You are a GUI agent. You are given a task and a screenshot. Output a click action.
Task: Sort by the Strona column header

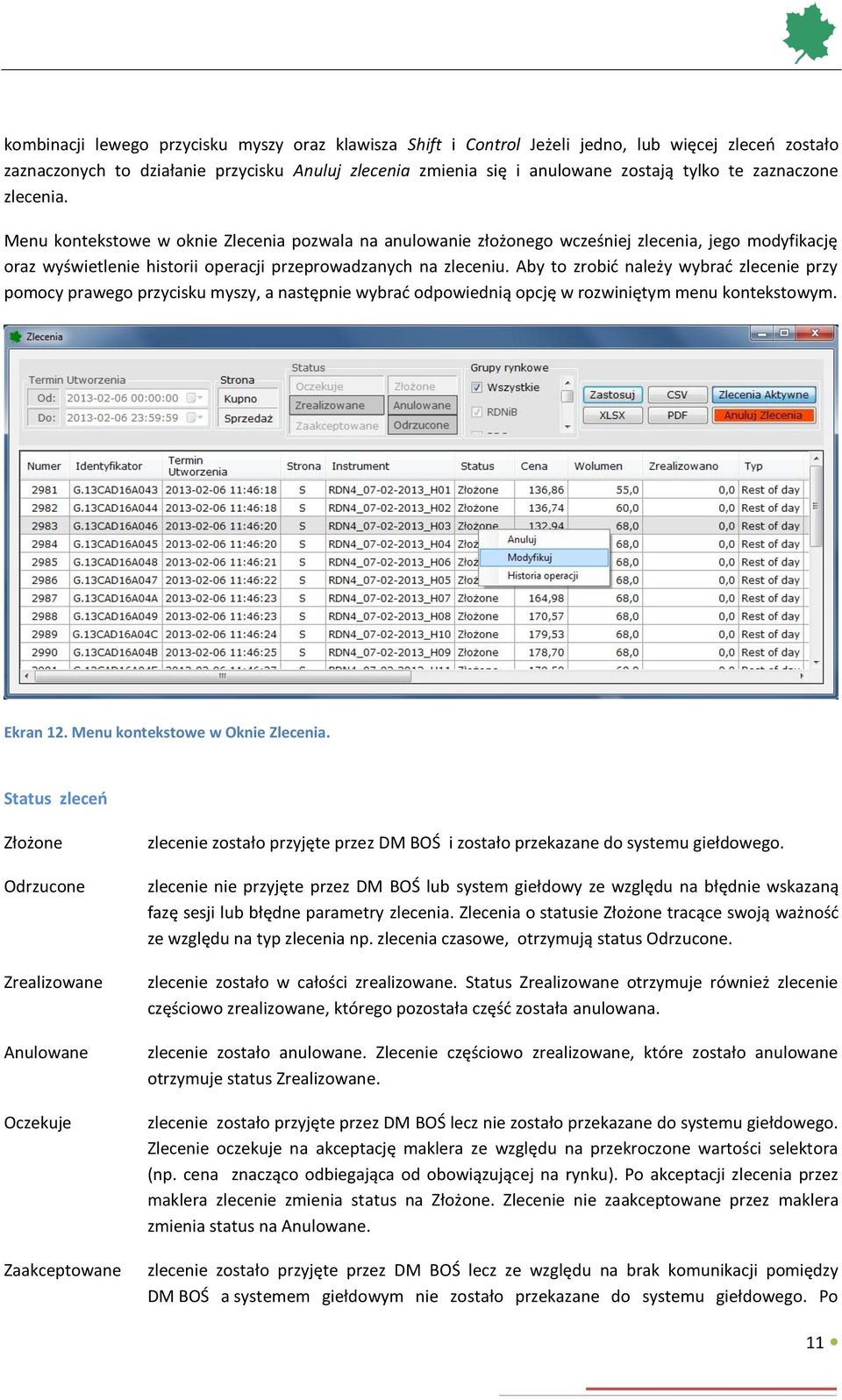303,466
